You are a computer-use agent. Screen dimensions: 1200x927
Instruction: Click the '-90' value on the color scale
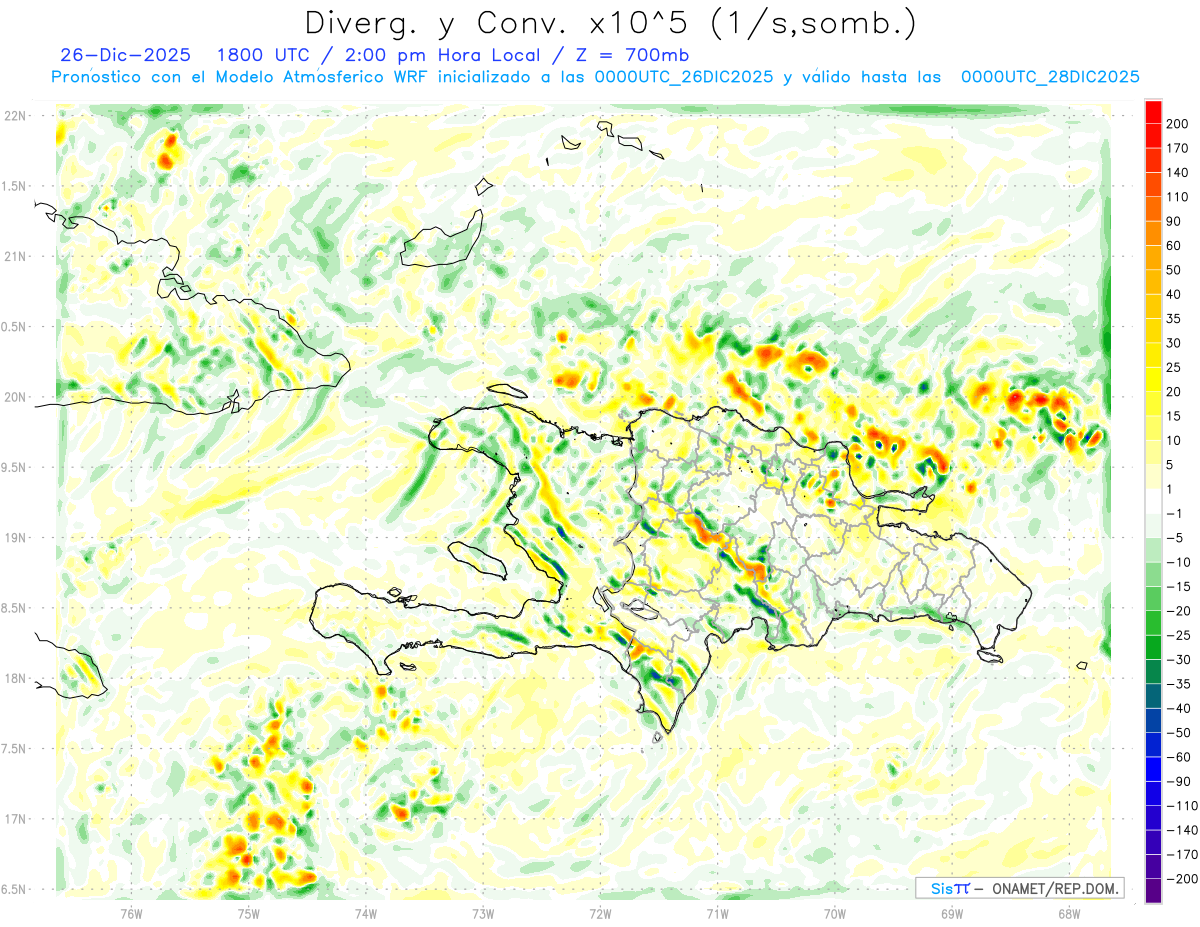pyautogui.click(x=1177, y=781)
